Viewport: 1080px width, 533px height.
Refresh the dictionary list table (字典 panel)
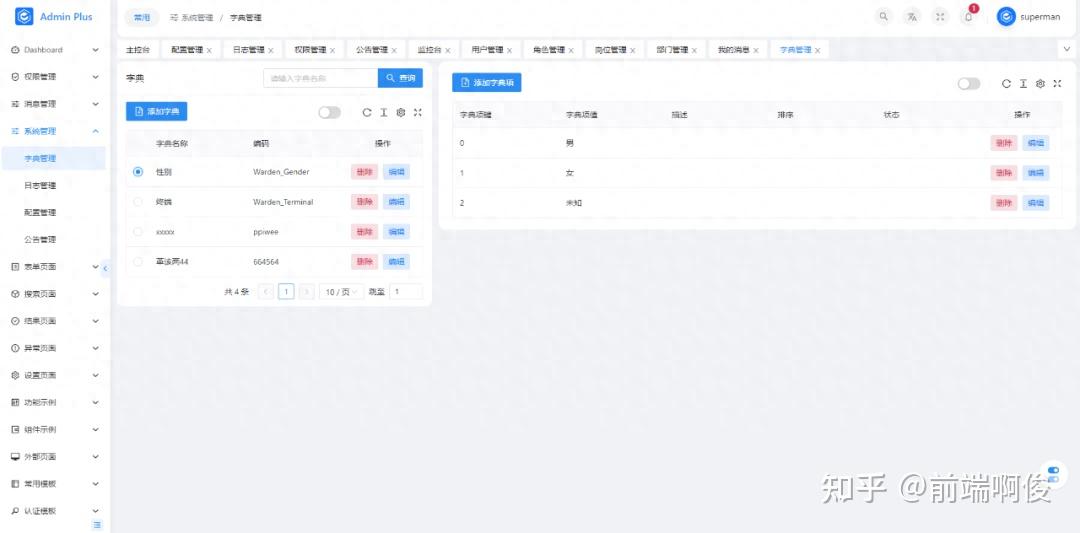tap(367, 112)
